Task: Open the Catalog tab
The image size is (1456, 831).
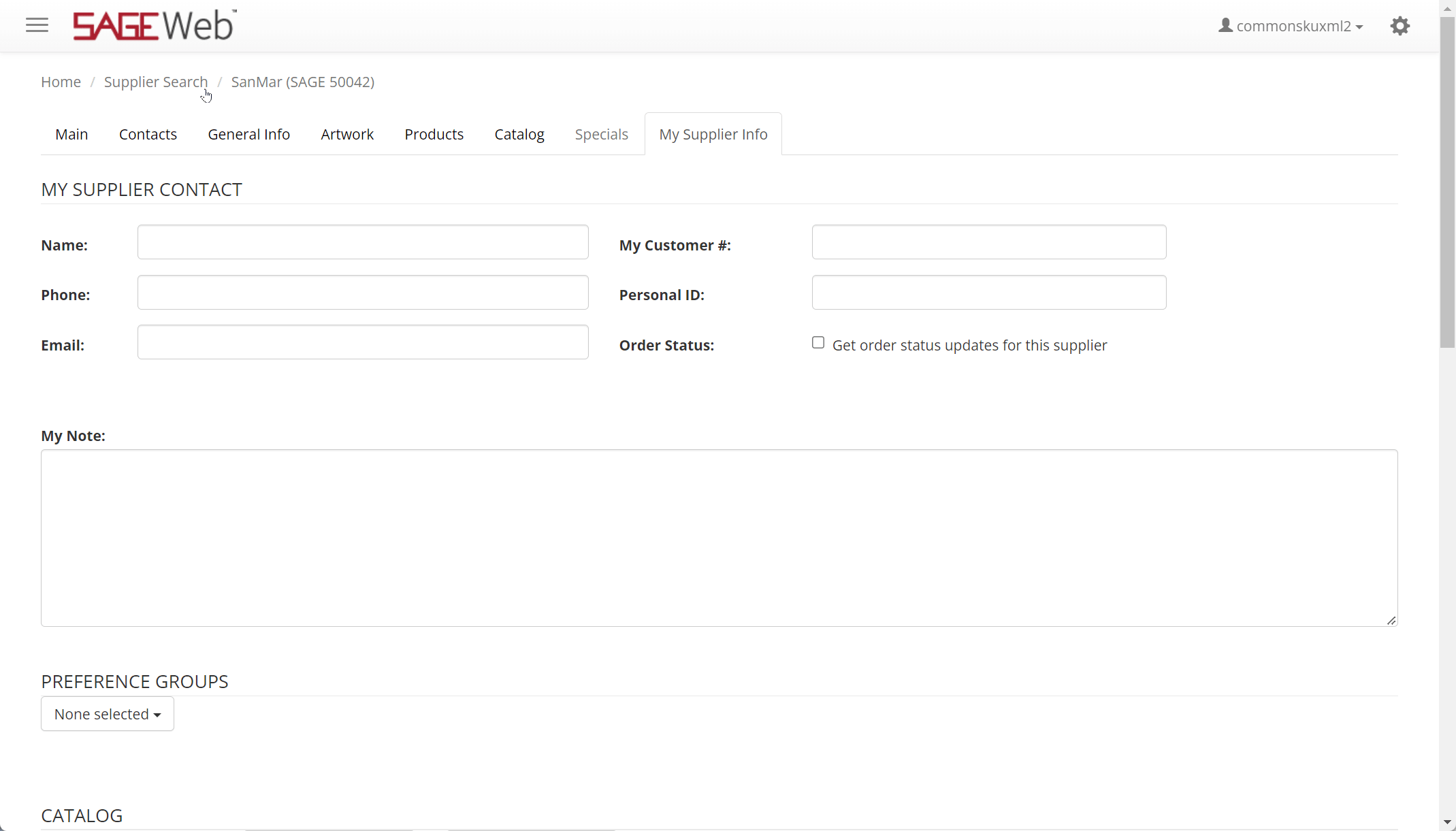Action: 519,134
